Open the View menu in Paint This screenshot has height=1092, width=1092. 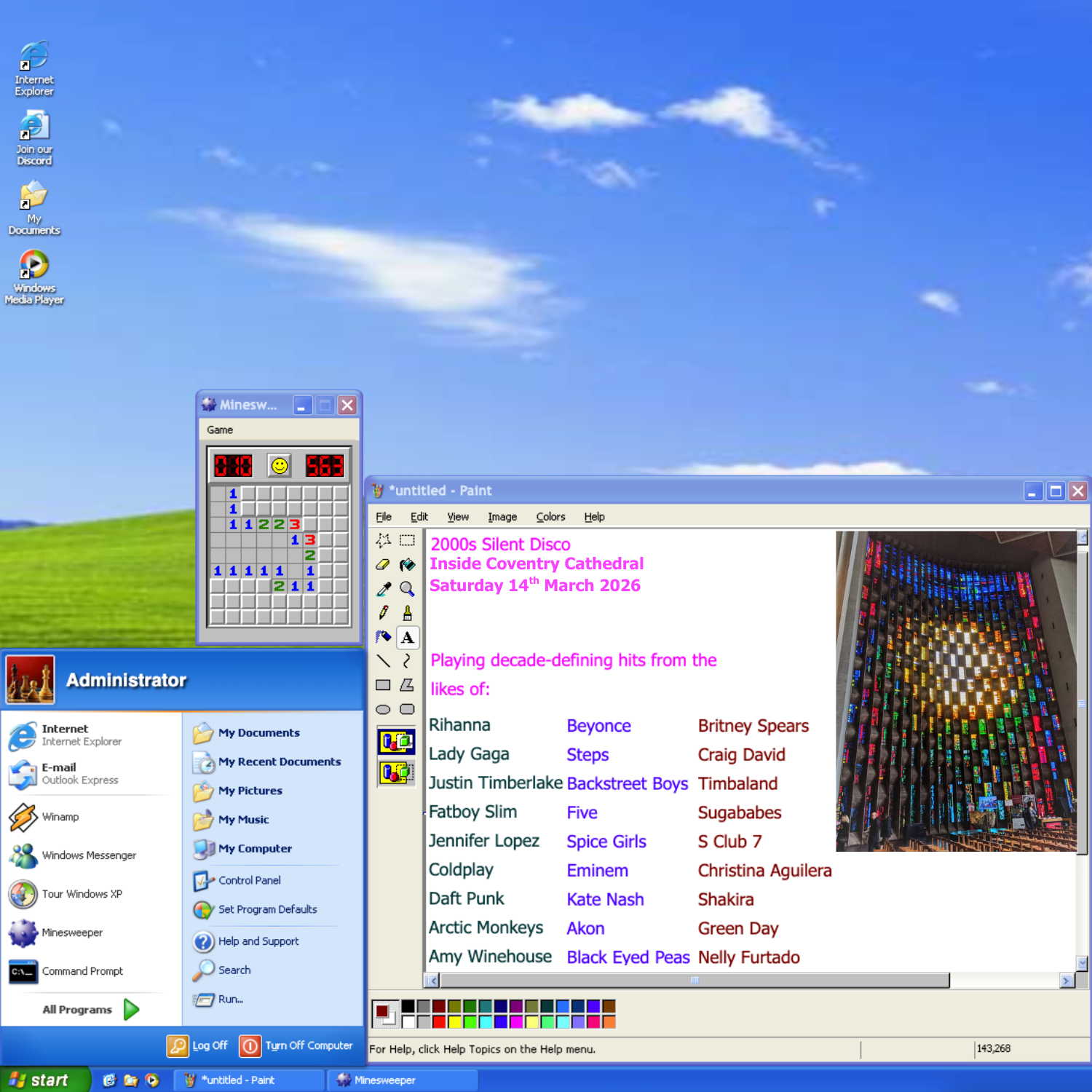point(458,517)
